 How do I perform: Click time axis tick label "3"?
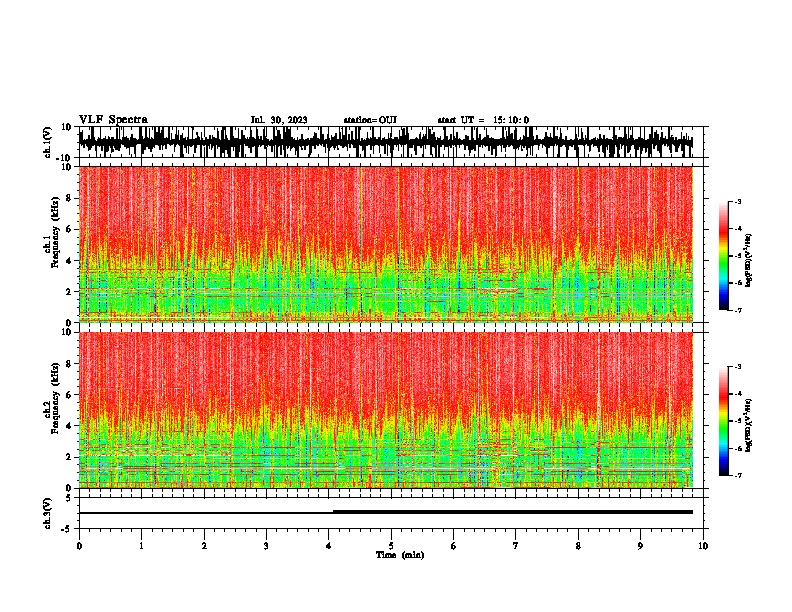(x=266, y=546)
